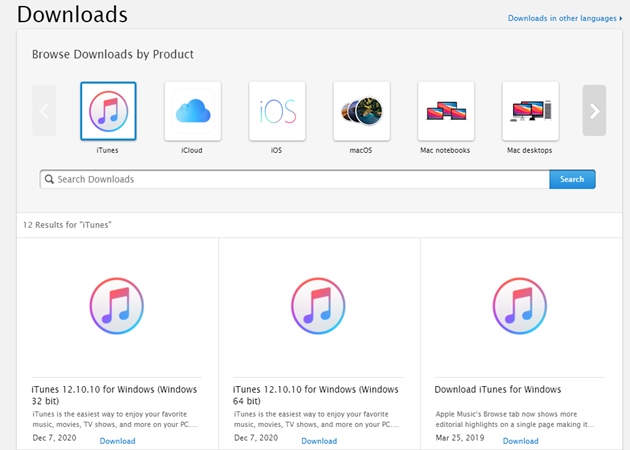Click the magnifier icon in search box

pyautogui.click(x=49, y=179)
